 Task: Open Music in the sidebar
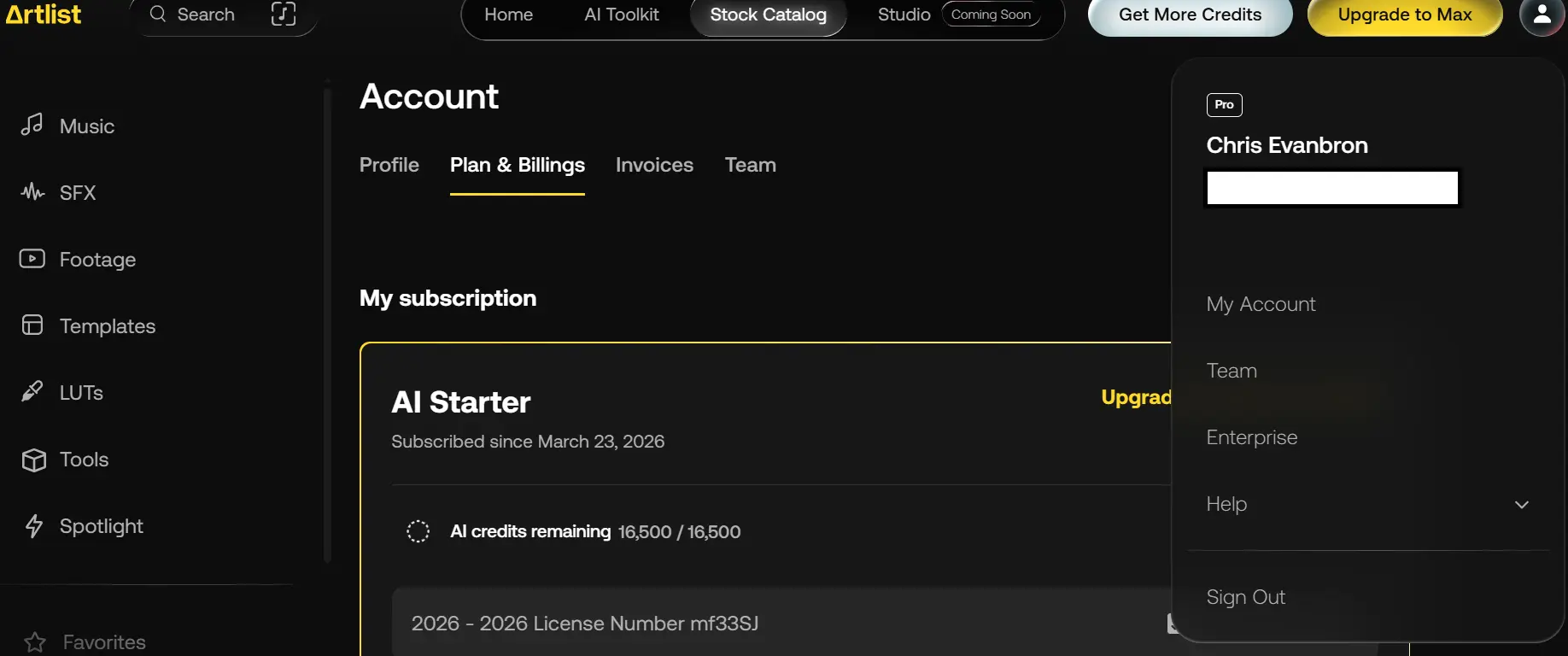pyautogui.click(x=87, y=126)
